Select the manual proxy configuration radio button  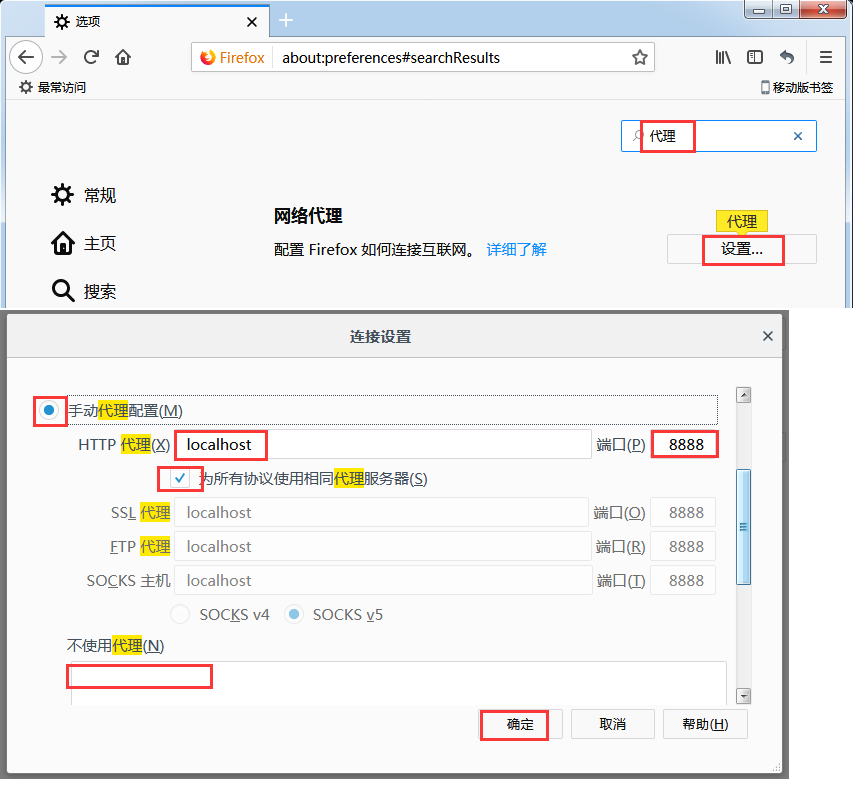[49, 410]
